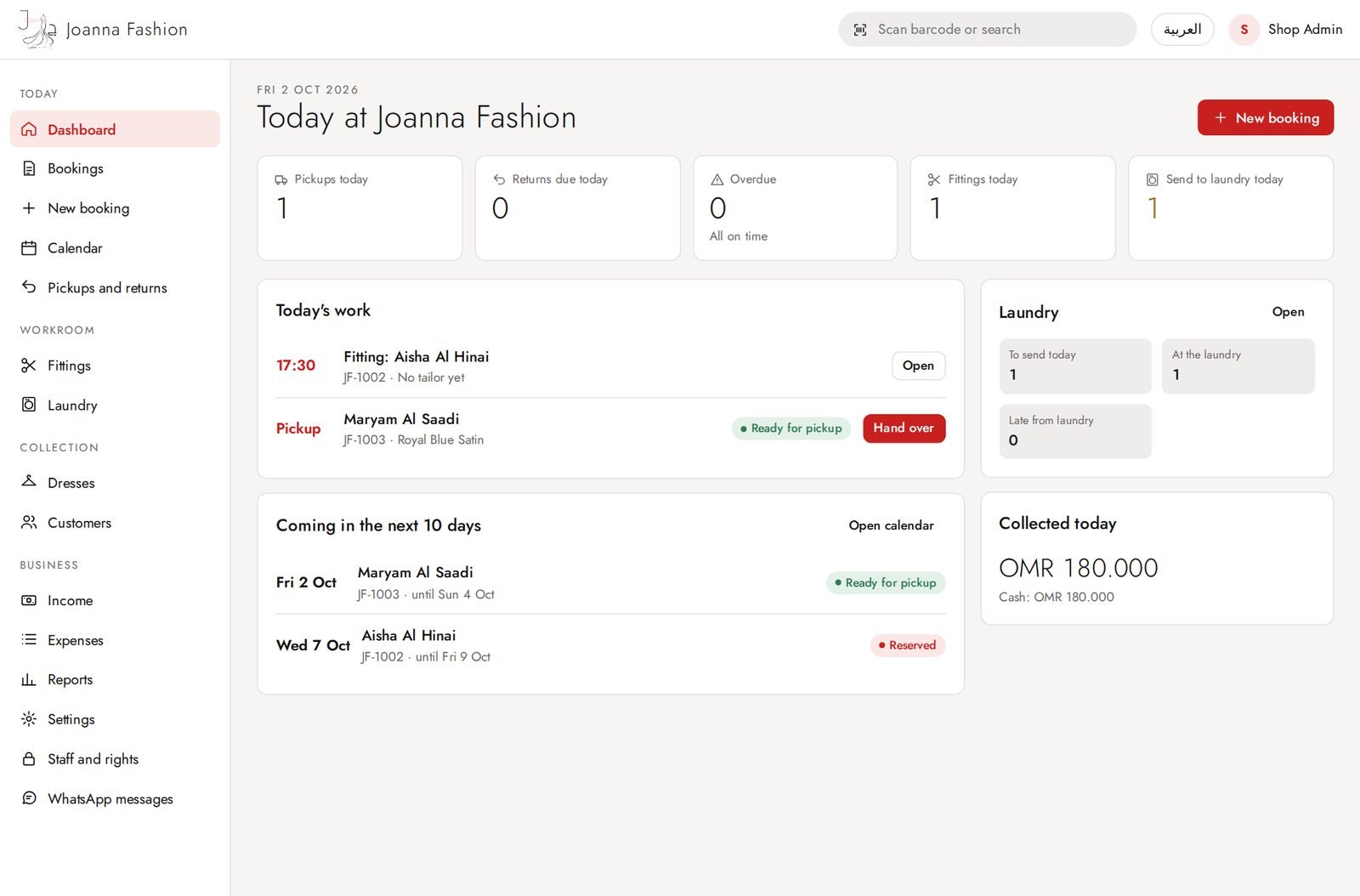Go to Bookings in the sidebar
This screenshot has width=1360, height=896.
115,168
